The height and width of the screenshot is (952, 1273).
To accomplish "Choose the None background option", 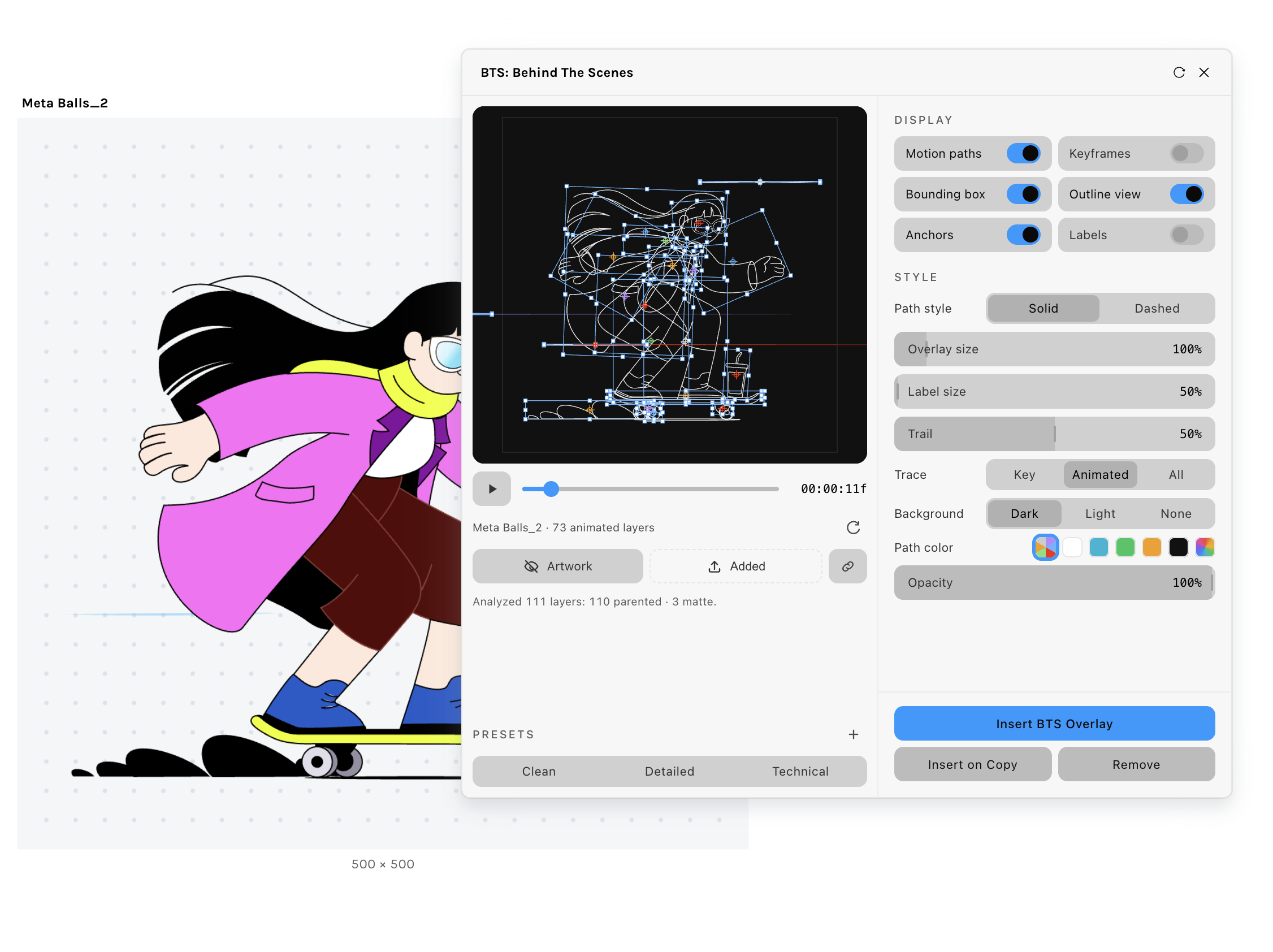I will click(1176, 513).
